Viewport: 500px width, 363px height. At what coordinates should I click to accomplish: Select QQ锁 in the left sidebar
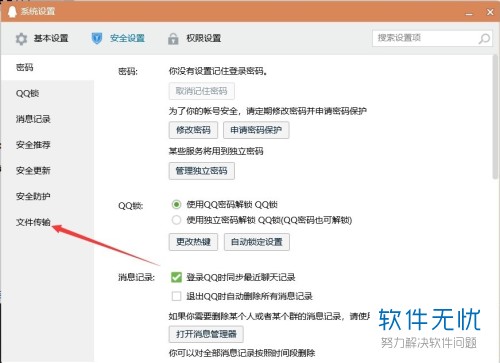point(47,93)
